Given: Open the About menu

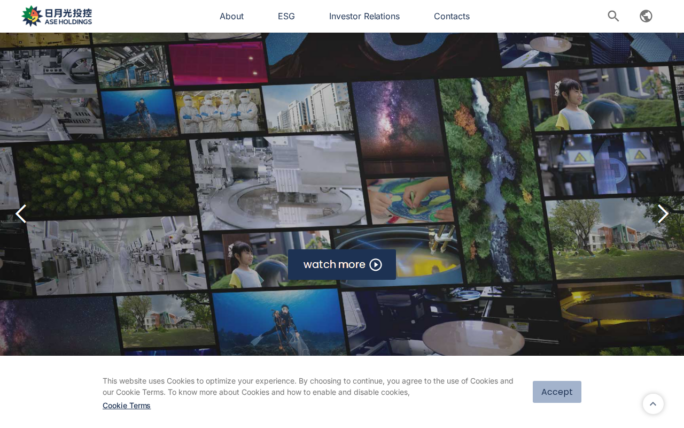Looking at the screenshot, I should coord(231,16).
